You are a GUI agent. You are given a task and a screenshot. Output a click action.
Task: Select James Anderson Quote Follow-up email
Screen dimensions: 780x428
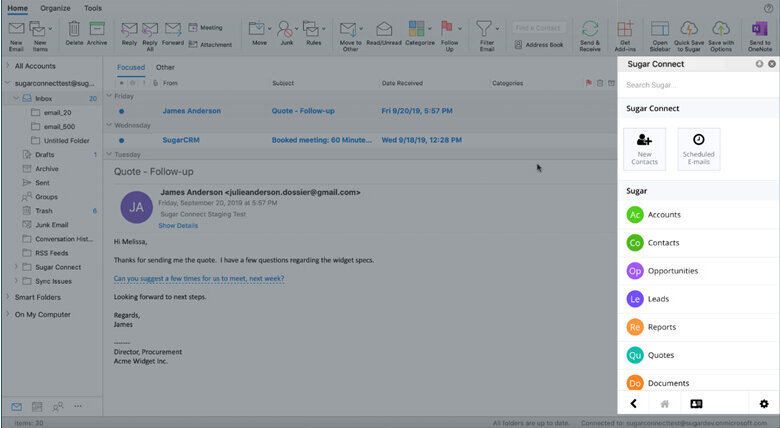tap(360, 111)
